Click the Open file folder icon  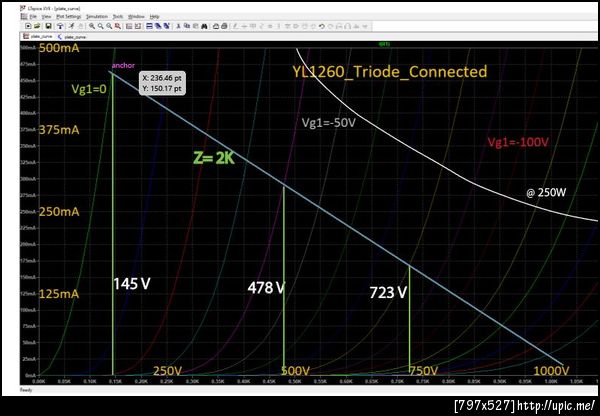[37, 26]
